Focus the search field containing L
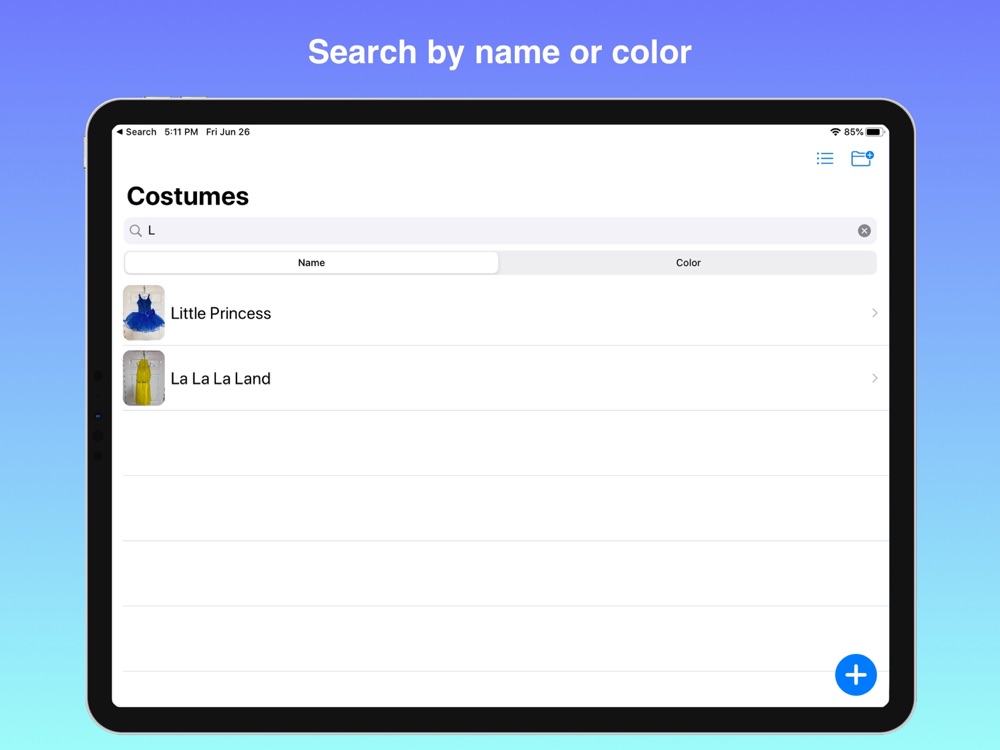Viewport: 1000px width, 750px height. tap(500, 231)
